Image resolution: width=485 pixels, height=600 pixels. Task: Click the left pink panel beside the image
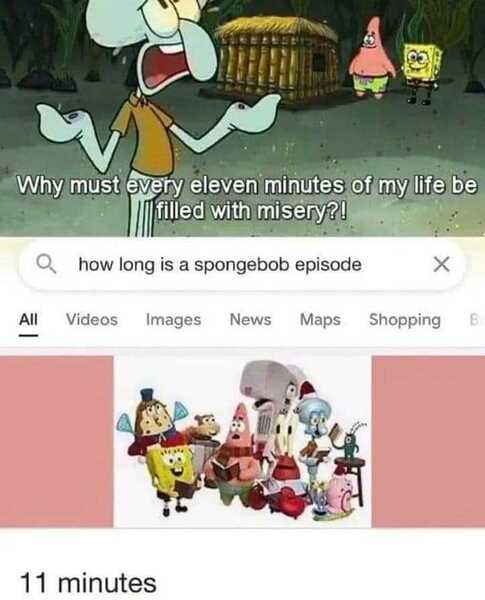(57, 442)
